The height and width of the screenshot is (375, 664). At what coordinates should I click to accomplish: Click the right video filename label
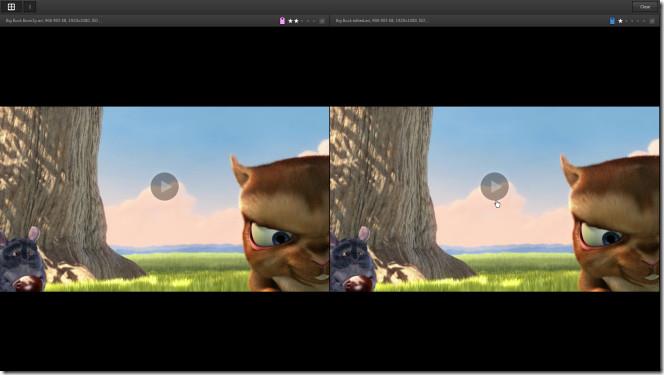(381, 20)
